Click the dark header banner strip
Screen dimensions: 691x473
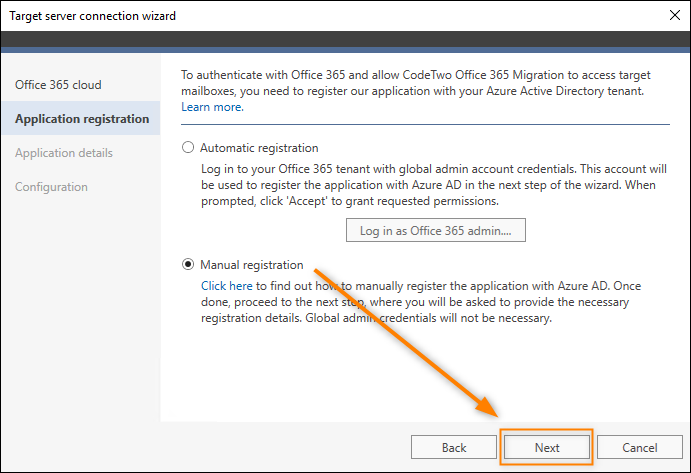coord(346,39)
